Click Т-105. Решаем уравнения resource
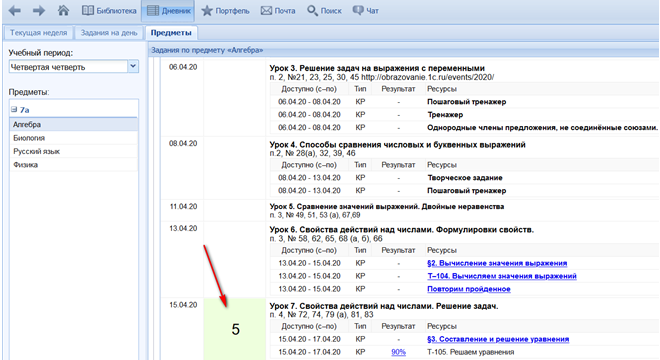The width and height of the screenshot is (660, 360). pos(471,352)
